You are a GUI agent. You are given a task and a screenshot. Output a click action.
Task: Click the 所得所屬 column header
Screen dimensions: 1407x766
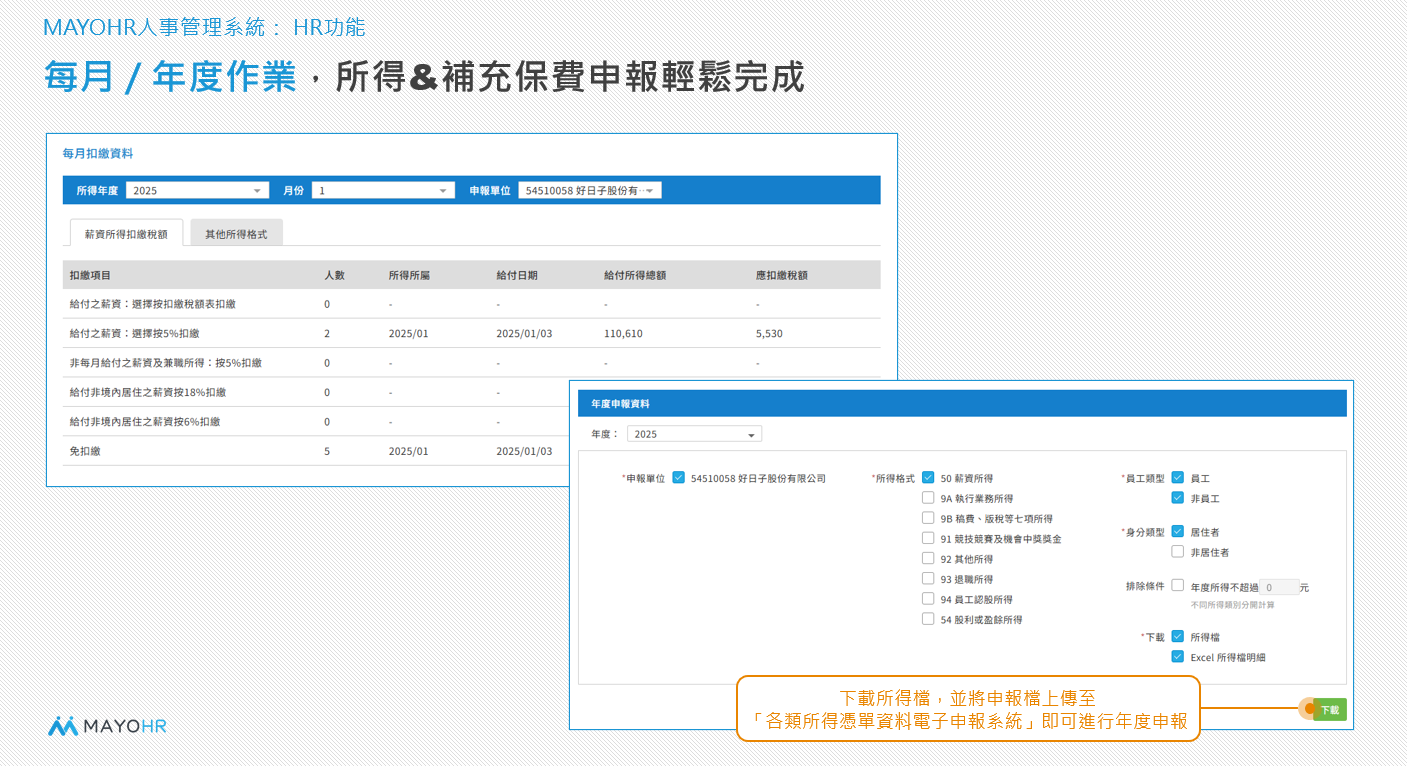pos(408,275)
